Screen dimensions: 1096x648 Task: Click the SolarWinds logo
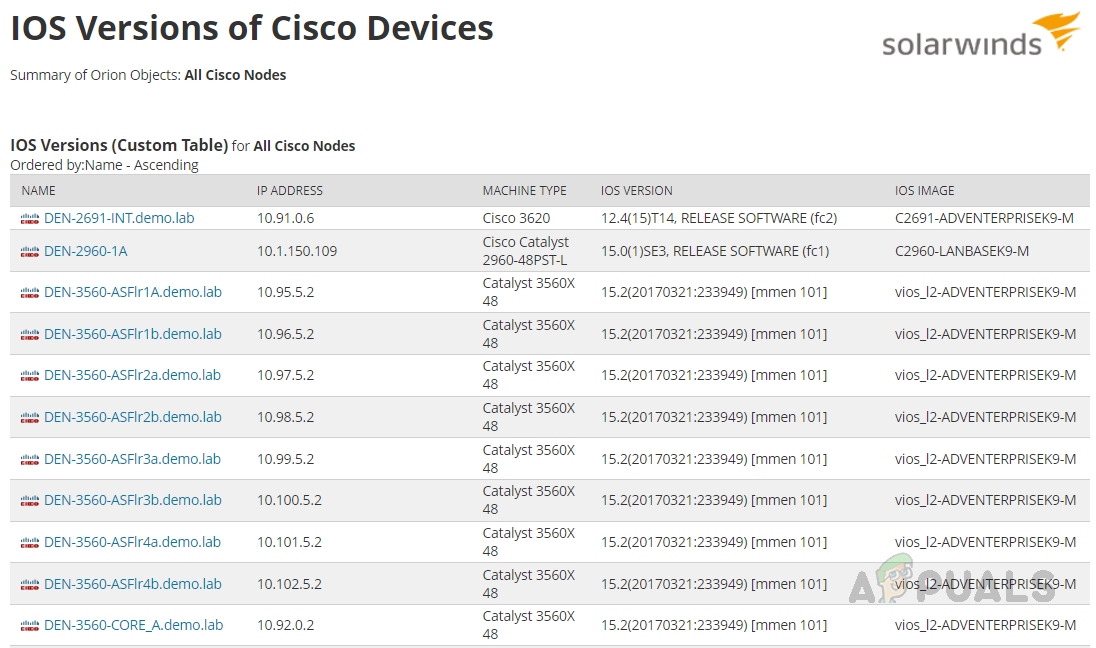979,36
